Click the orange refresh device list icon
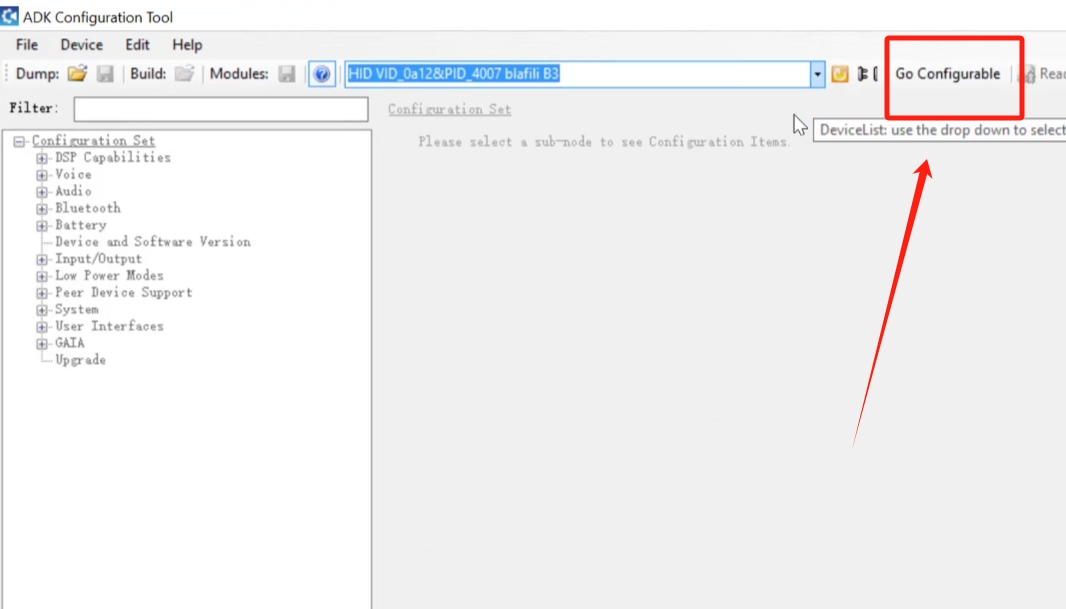The height and width of the screenshot is (609, 1066). click(x=840, y=73)
